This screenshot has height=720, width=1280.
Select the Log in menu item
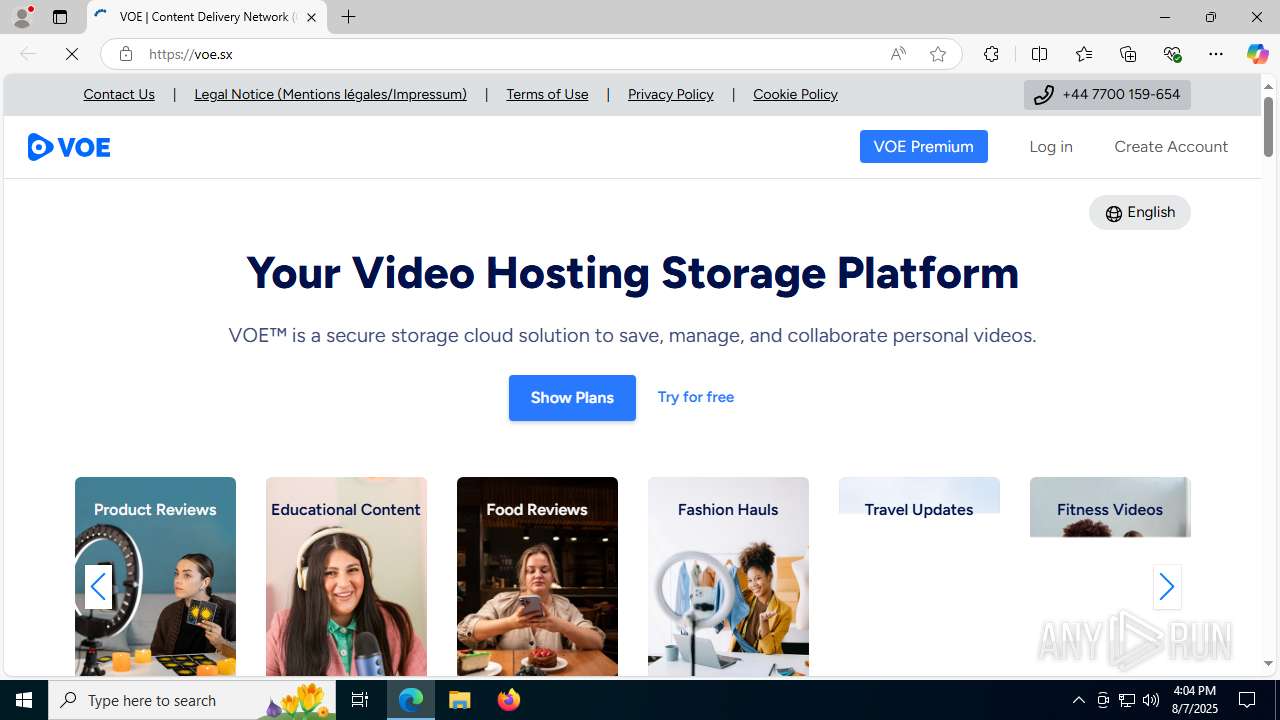(1050, 146)
